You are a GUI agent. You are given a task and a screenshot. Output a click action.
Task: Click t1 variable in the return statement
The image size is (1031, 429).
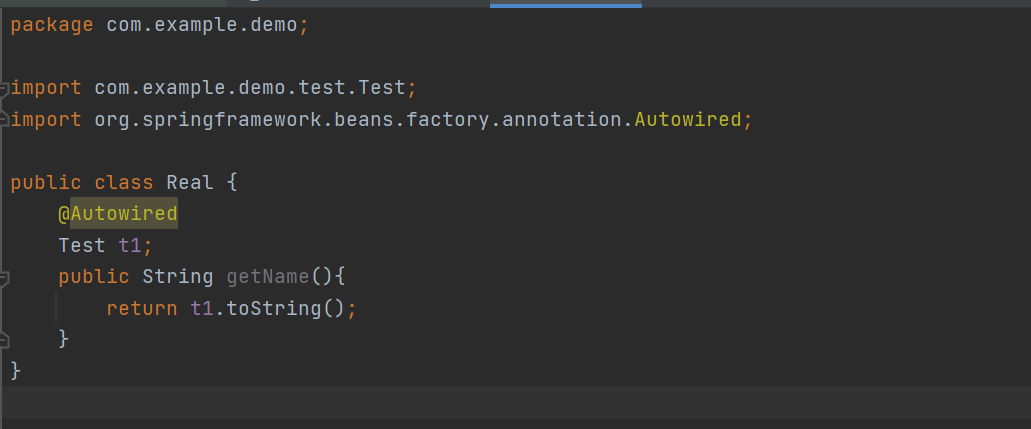(x=202, y=308)
